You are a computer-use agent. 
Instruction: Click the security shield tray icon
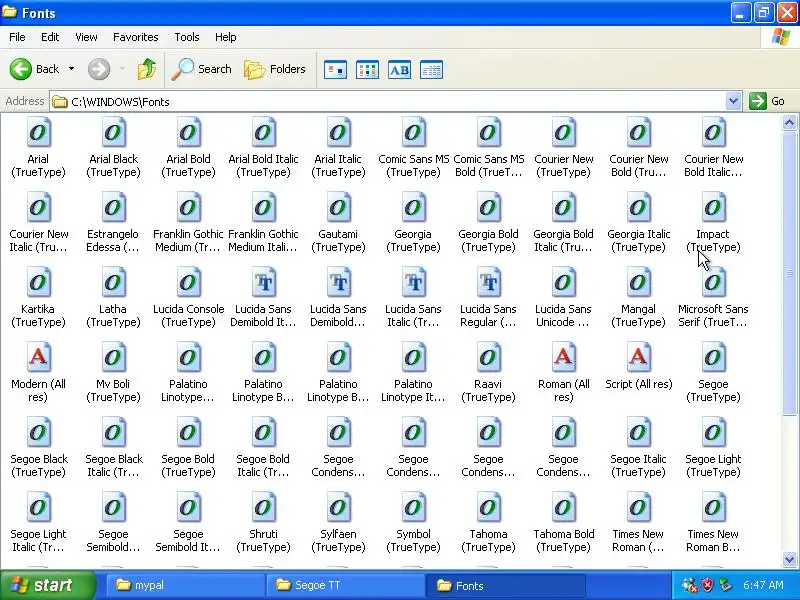(x=708, y=585)
